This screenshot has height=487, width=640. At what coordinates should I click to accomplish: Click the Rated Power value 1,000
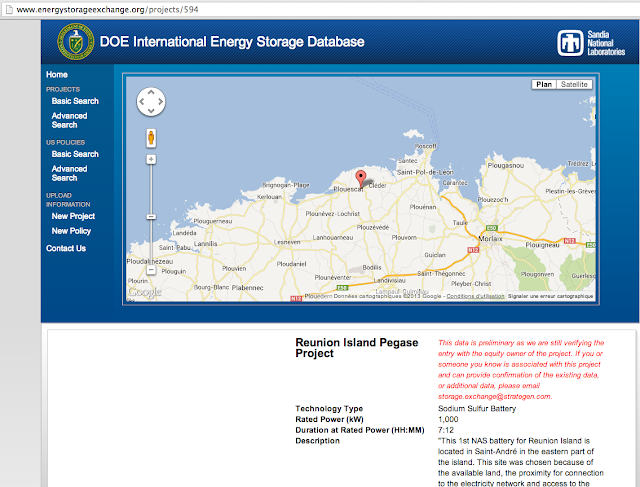448,419
